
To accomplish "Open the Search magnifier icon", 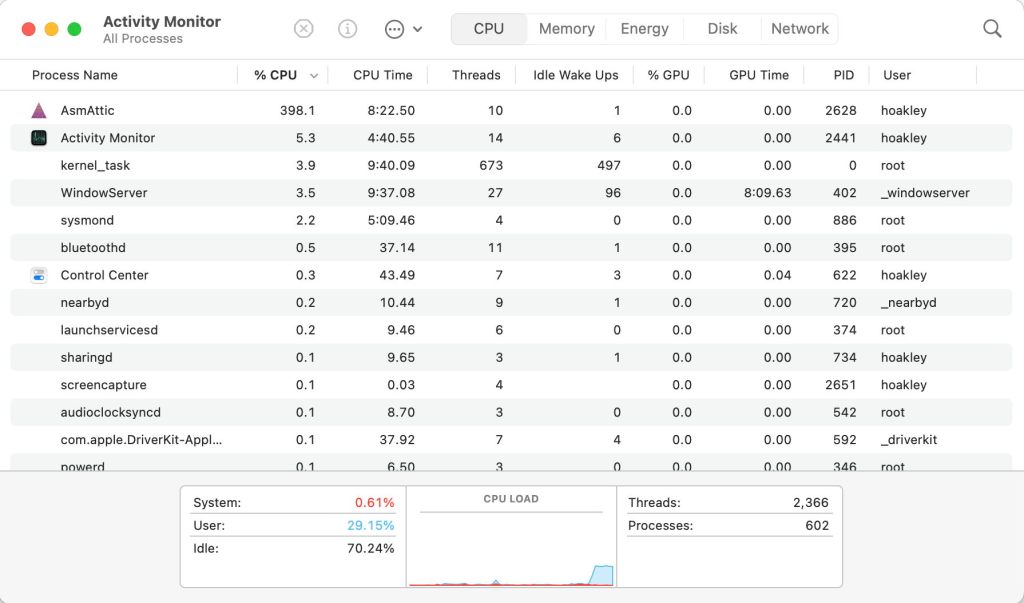I will [992, 29].
